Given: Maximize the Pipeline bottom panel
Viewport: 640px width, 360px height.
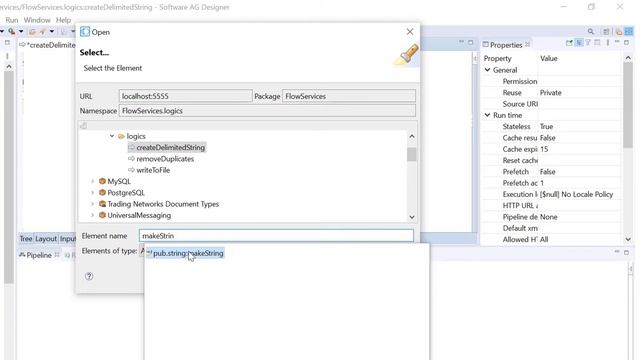Looking at the screenshot, I should (627, 253).
